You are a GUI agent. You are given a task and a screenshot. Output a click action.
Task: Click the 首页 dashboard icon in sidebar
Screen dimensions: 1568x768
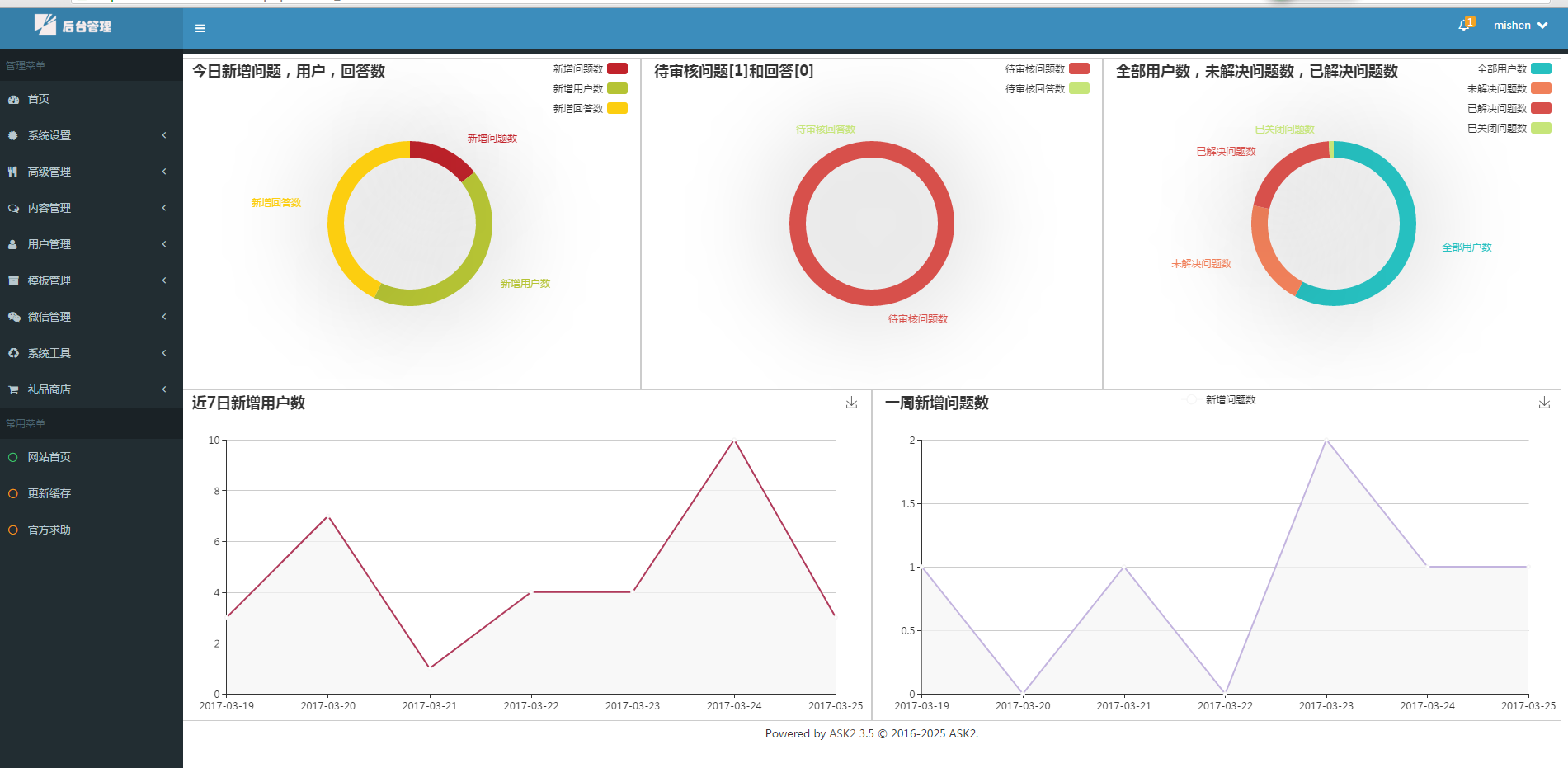[13, 99]
